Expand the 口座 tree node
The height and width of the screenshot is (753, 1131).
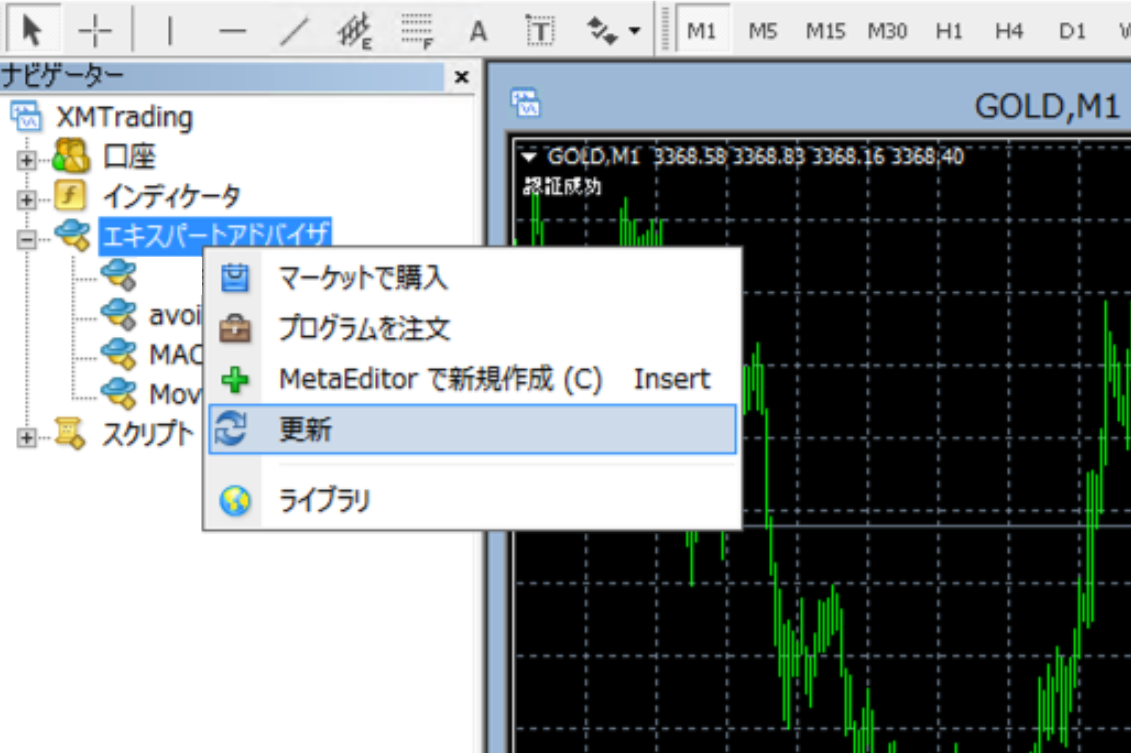click(x=27, y=159)
